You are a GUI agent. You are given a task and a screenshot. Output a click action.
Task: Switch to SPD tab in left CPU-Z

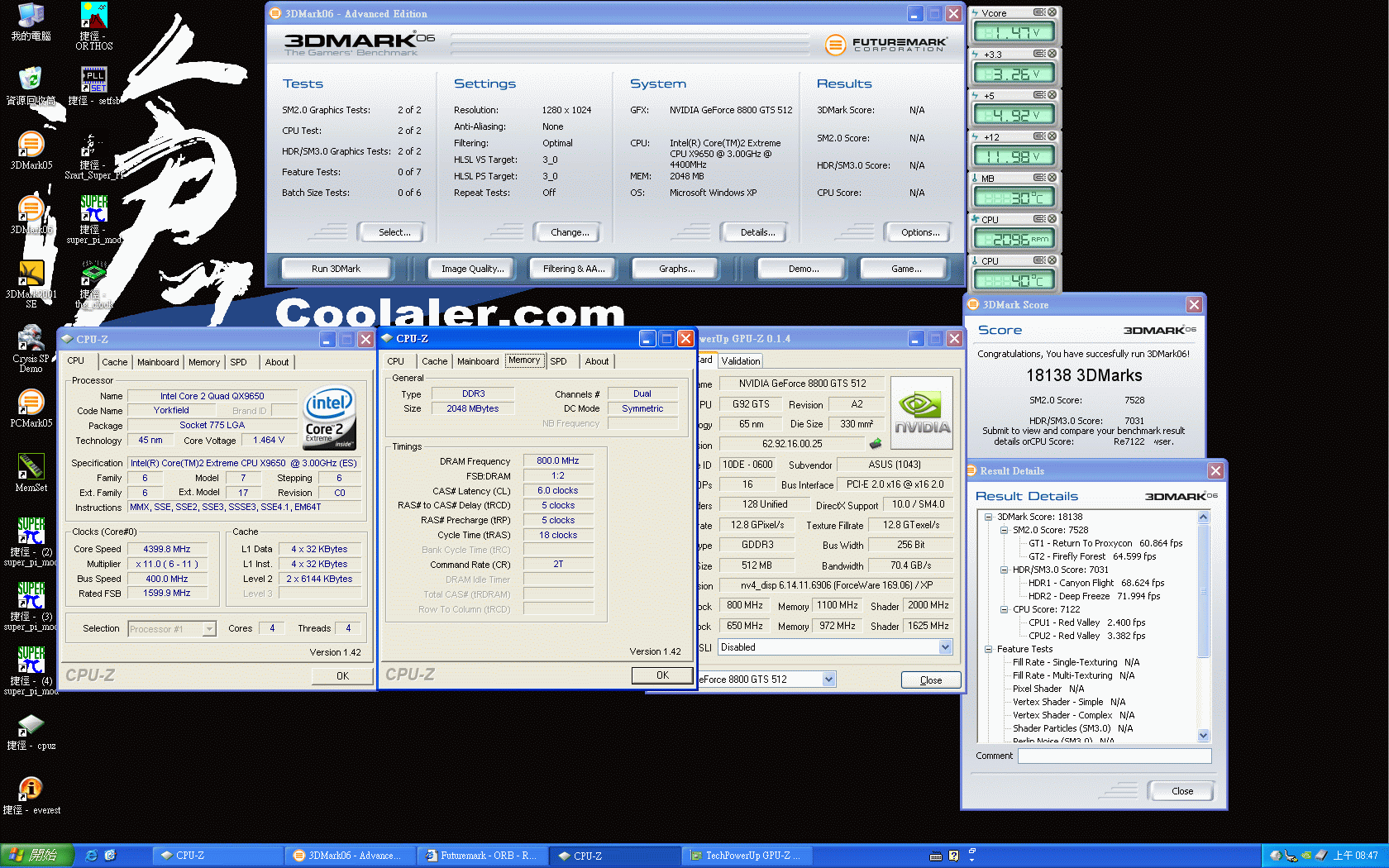(238, 362)
